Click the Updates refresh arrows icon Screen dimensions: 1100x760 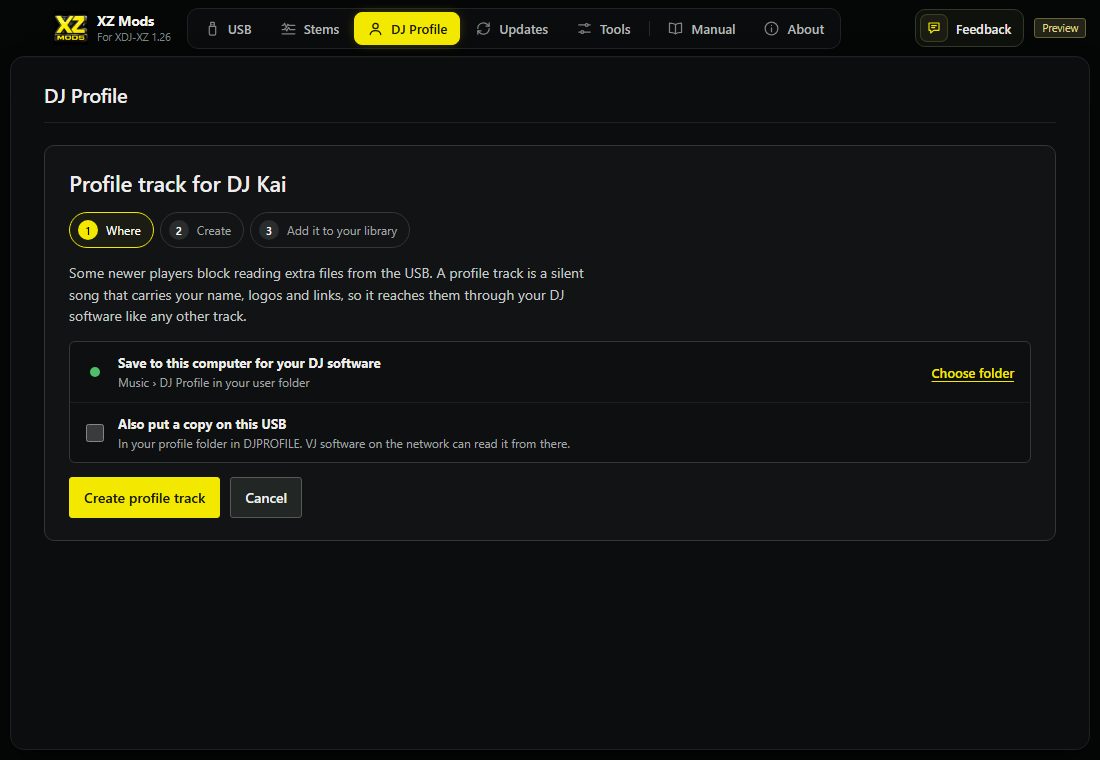tap(483, 29)
